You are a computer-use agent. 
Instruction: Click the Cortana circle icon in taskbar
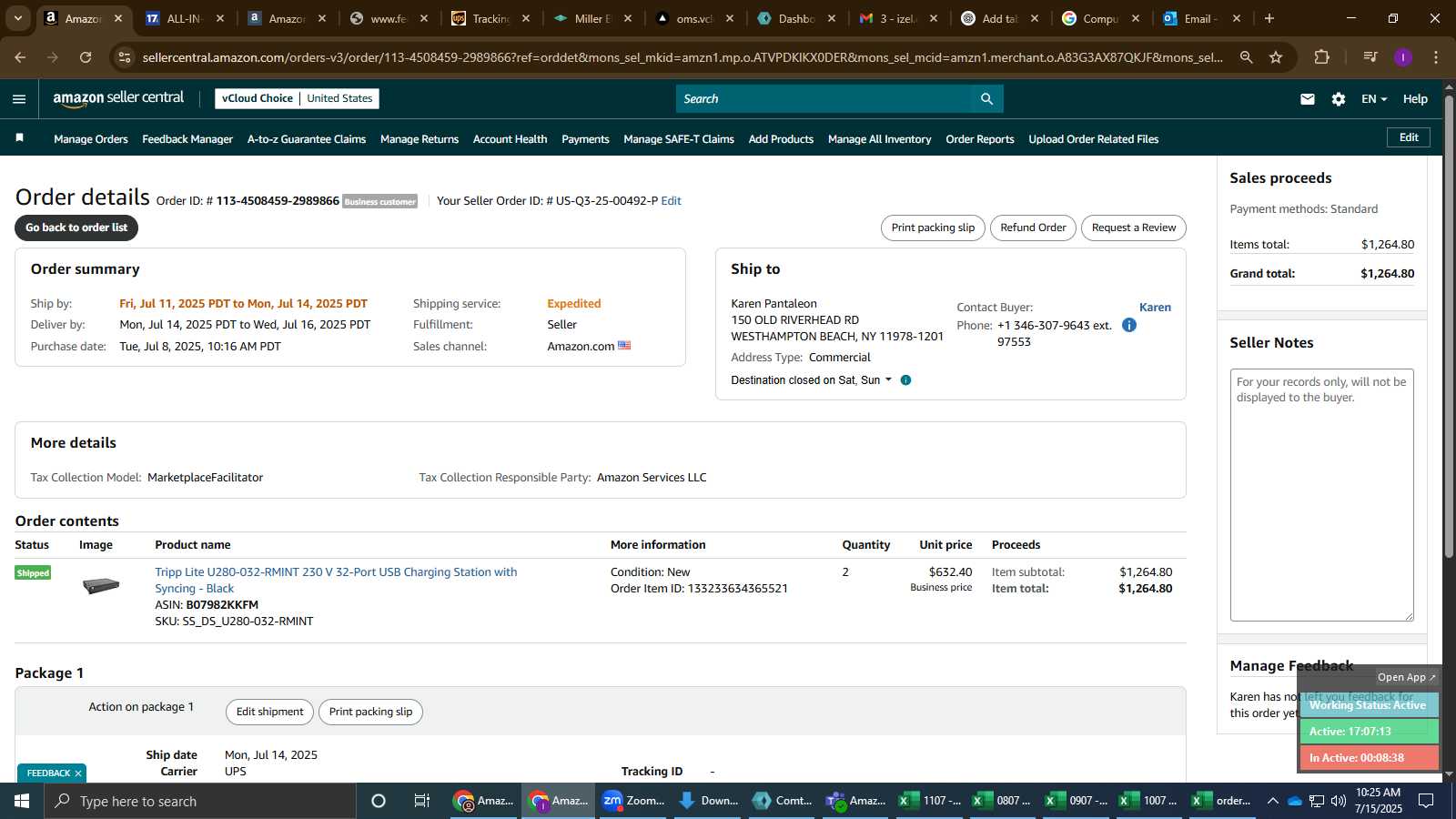(x=379, y=801)
